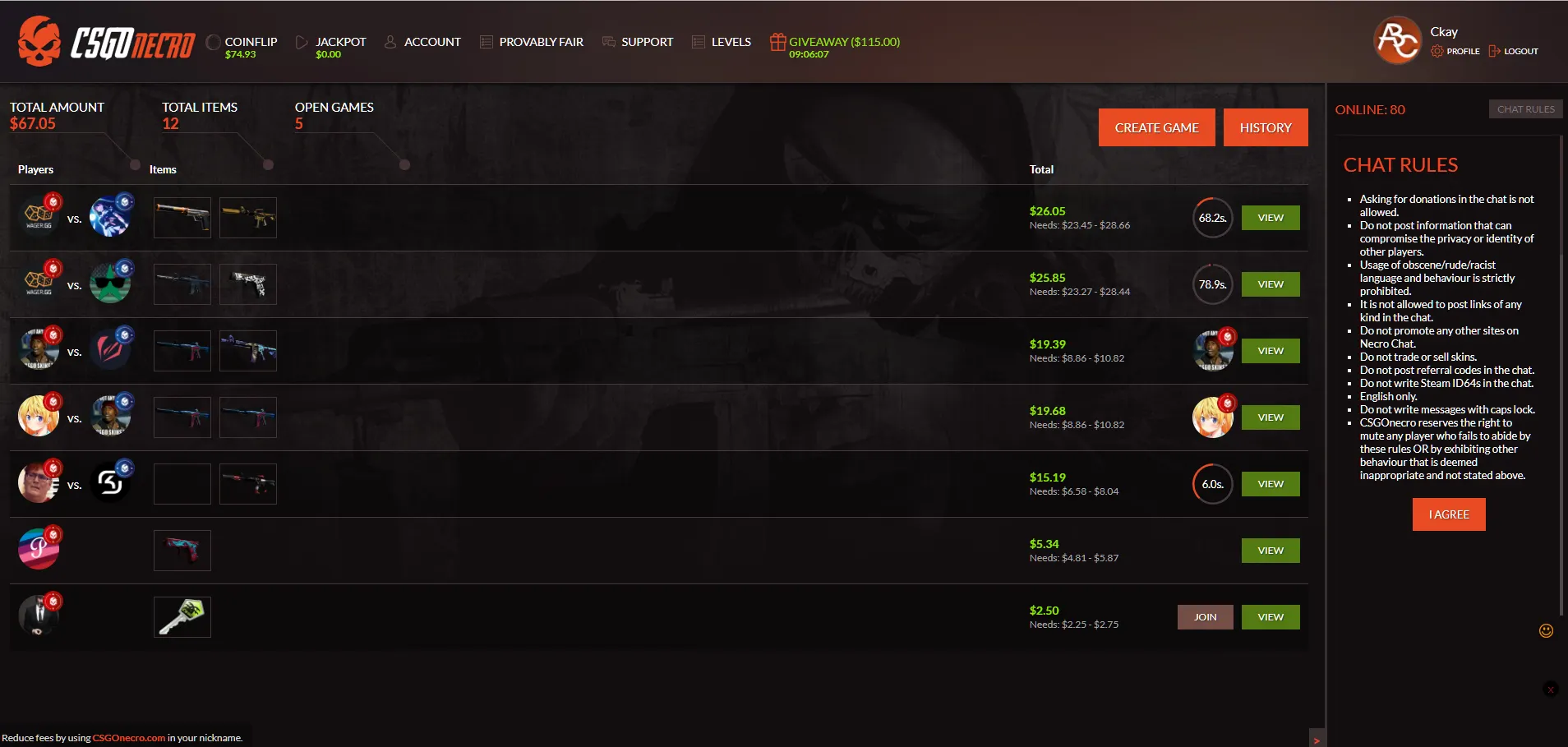This screenshot has height=747, width=1568.
Task: Select the wager.gg avatar in the $25.85 game
Action: pos(39,284)
